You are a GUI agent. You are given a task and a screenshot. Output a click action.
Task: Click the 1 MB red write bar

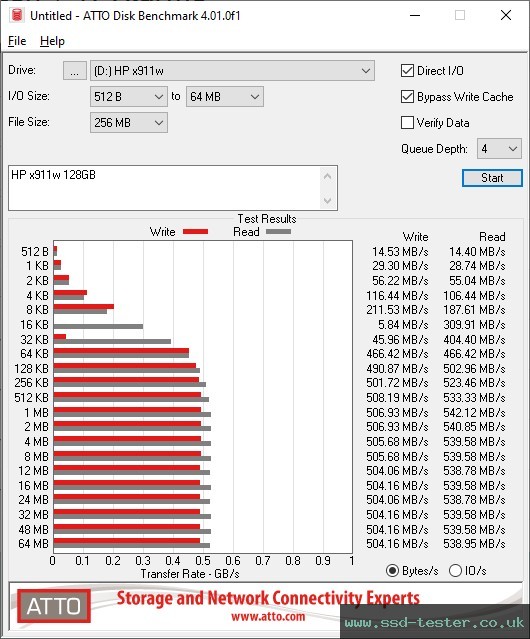(127, 410)
